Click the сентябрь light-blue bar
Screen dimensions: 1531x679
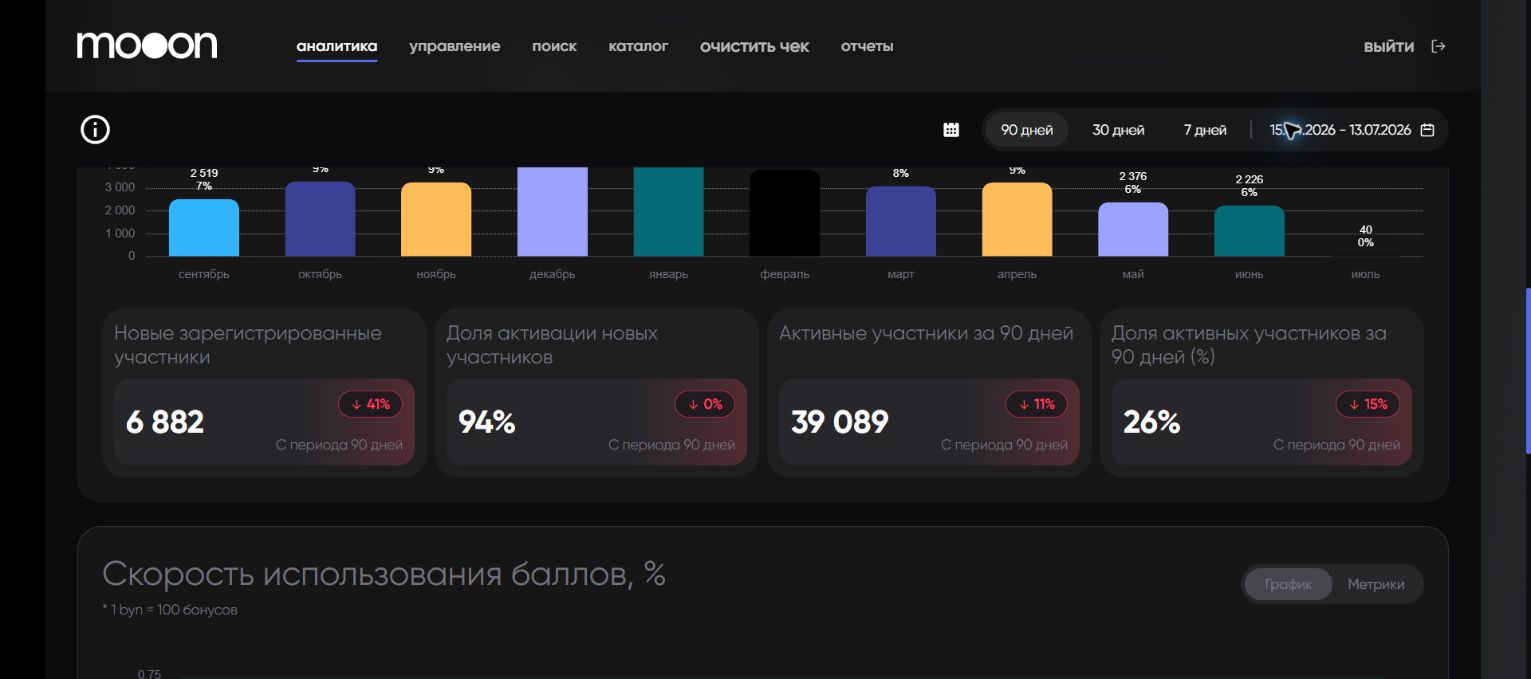204,228
